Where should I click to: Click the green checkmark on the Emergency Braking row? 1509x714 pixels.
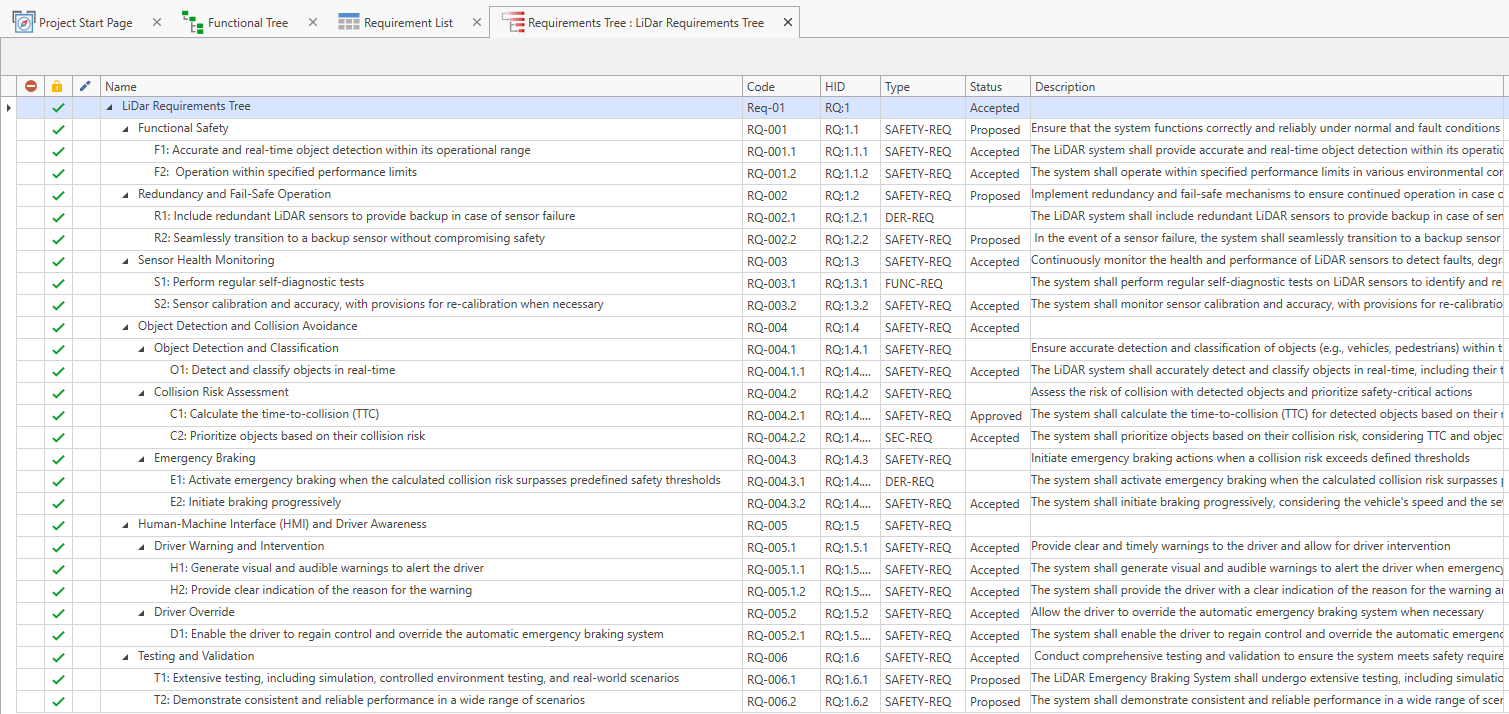[x=58, y=460]
